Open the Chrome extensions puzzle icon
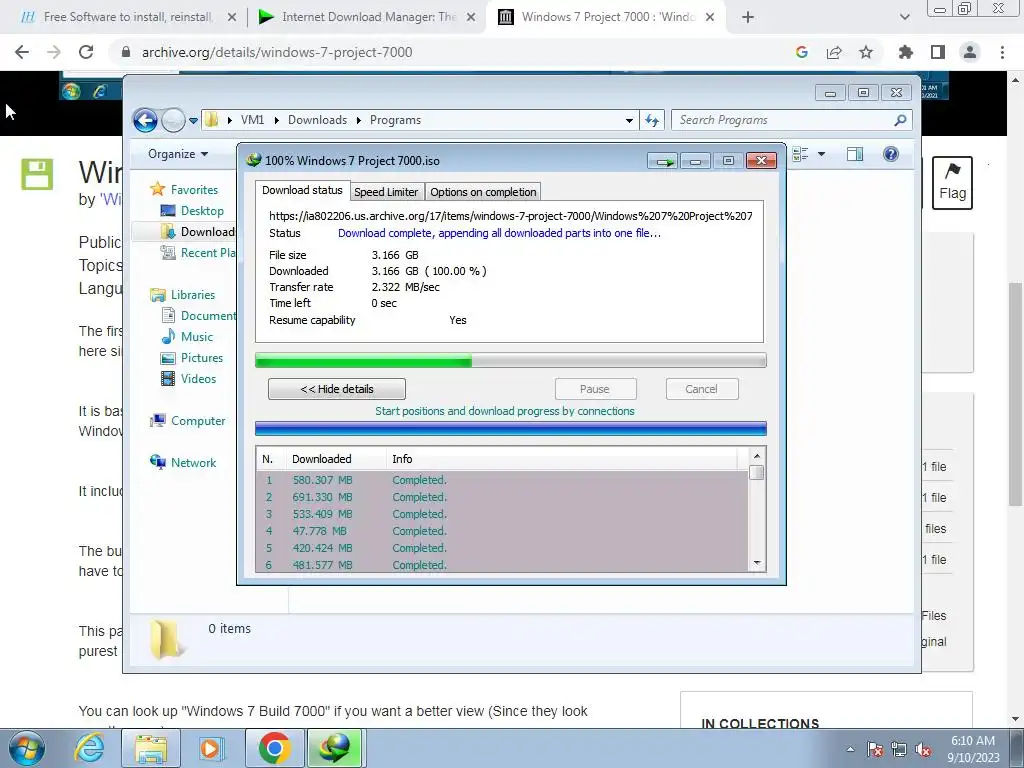 tap(905, 52)
